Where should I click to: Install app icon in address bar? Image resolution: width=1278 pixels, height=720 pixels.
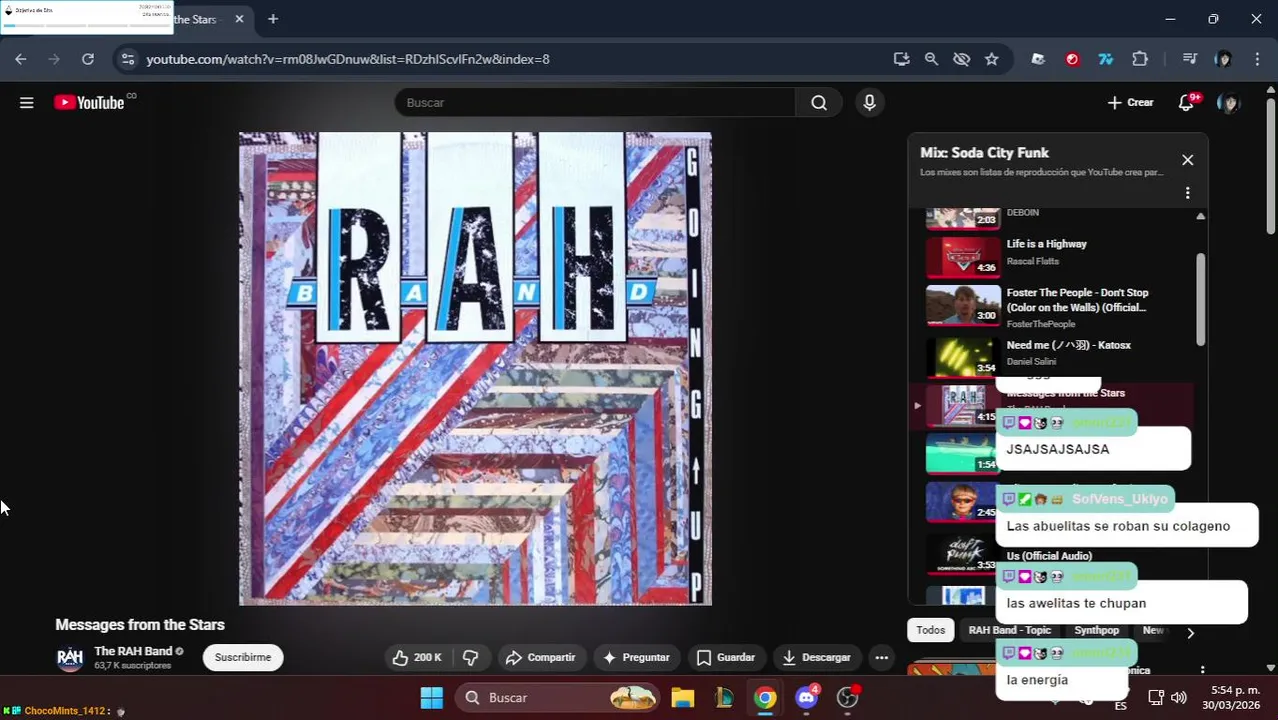point(901,59)
